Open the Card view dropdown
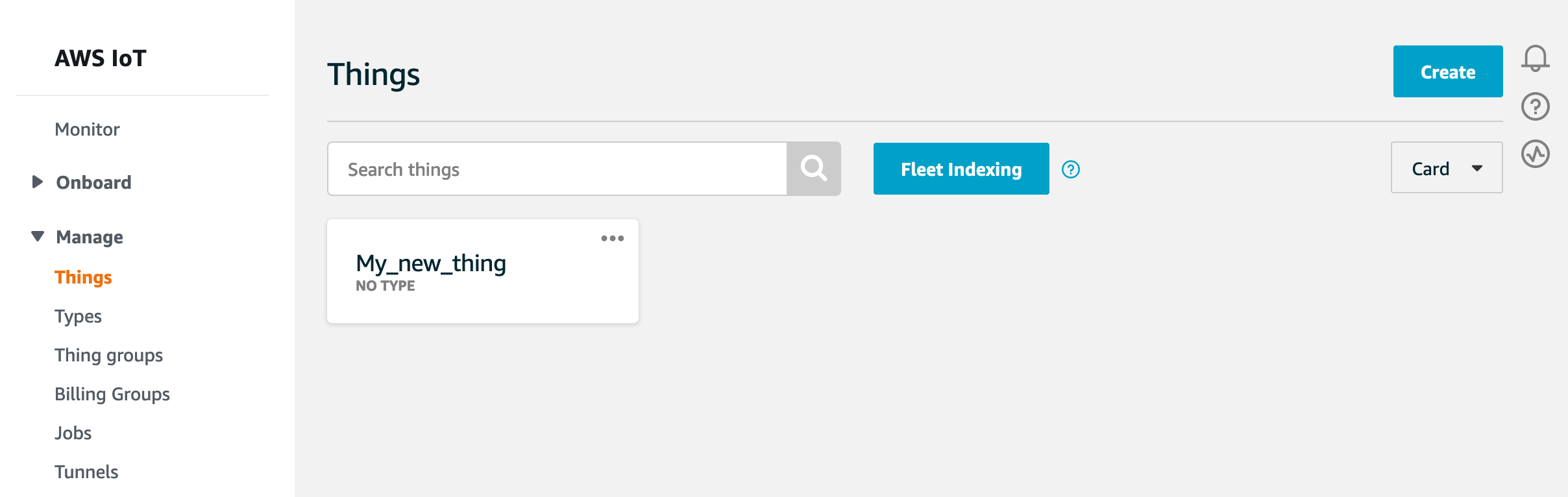This screenshot has width=1568, height=497. click(x=1446, y=168)
